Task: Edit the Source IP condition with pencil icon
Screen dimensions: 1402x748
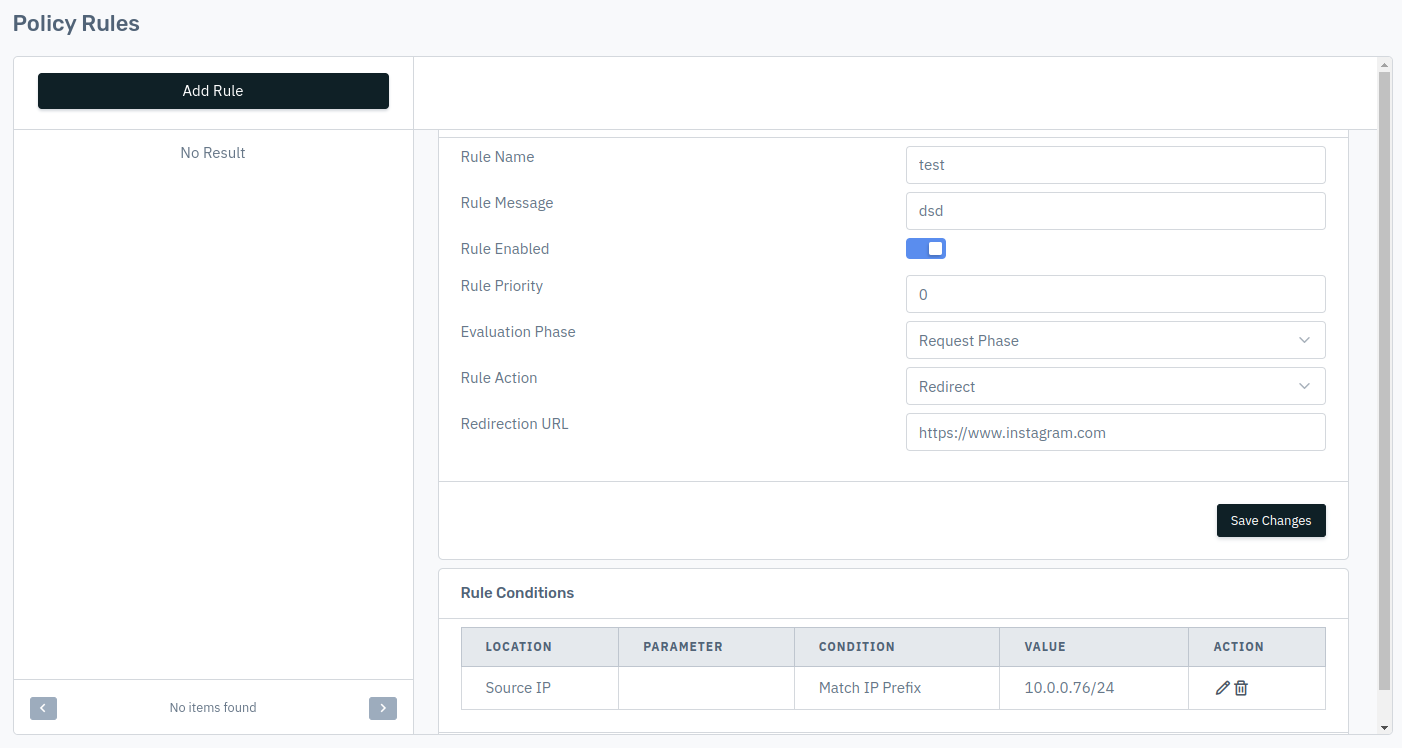Action: point(1222,688)
